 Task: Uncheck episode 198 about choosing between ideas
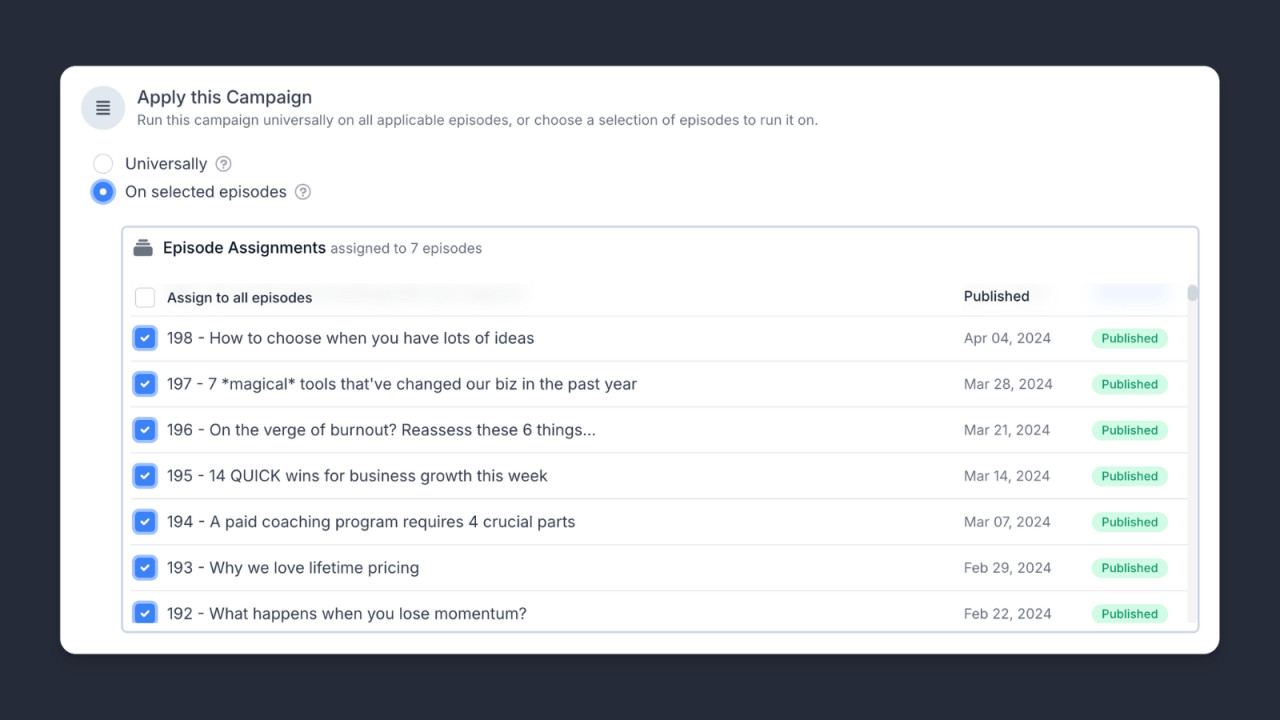click(145, 338)
